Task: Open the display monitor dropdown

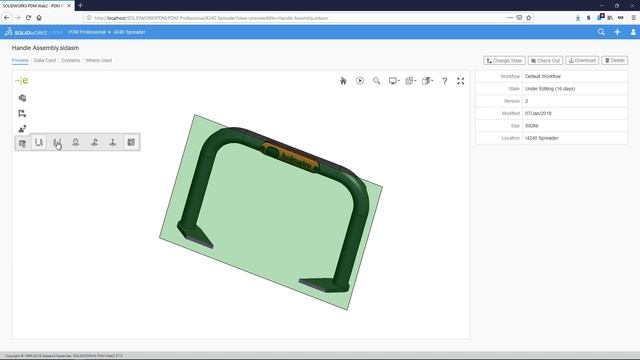Action: coord(393,81)
